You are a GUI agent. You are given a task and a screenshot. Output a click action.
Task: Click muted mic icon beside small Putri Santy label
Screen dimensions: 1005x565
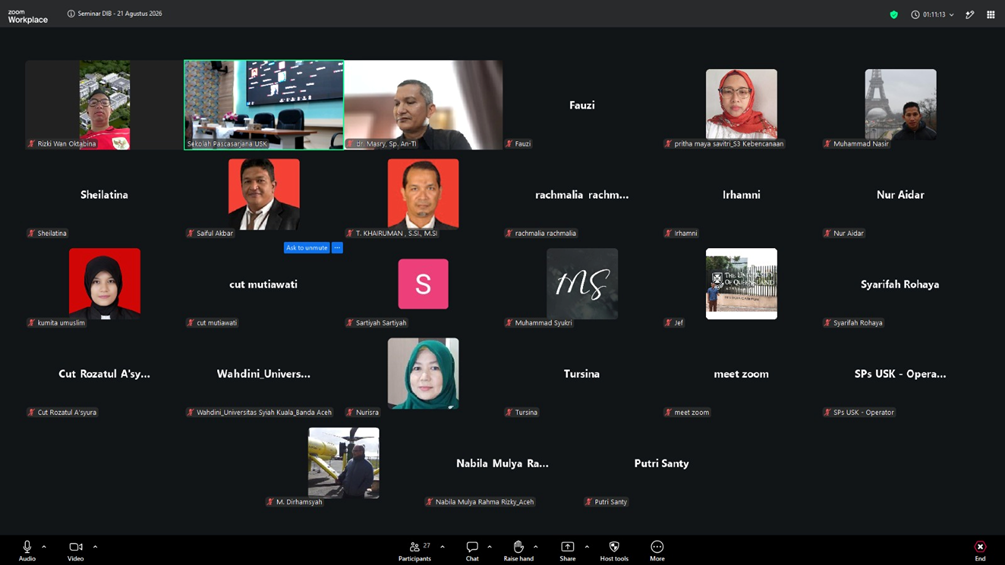pos(588,502)
